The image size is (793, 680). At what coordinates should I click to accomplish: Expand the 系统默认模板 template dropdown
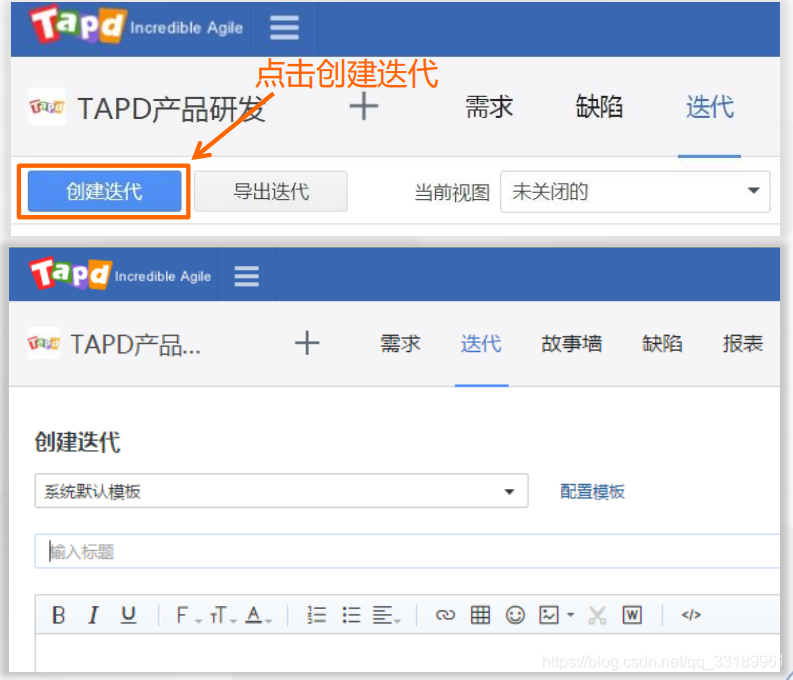coord(282,491)
